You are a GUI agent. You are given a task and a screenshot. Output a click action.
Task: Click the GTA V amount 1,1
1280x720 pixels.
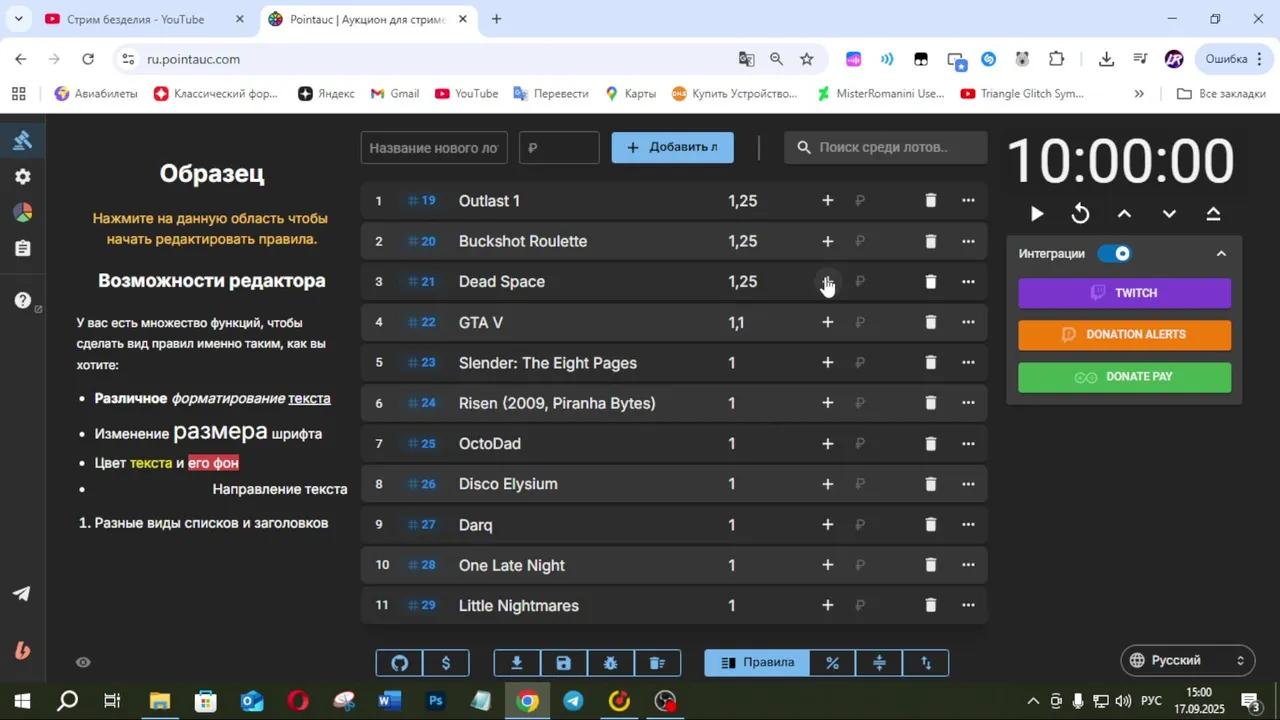pyautogui.click(x=736, y=322)
